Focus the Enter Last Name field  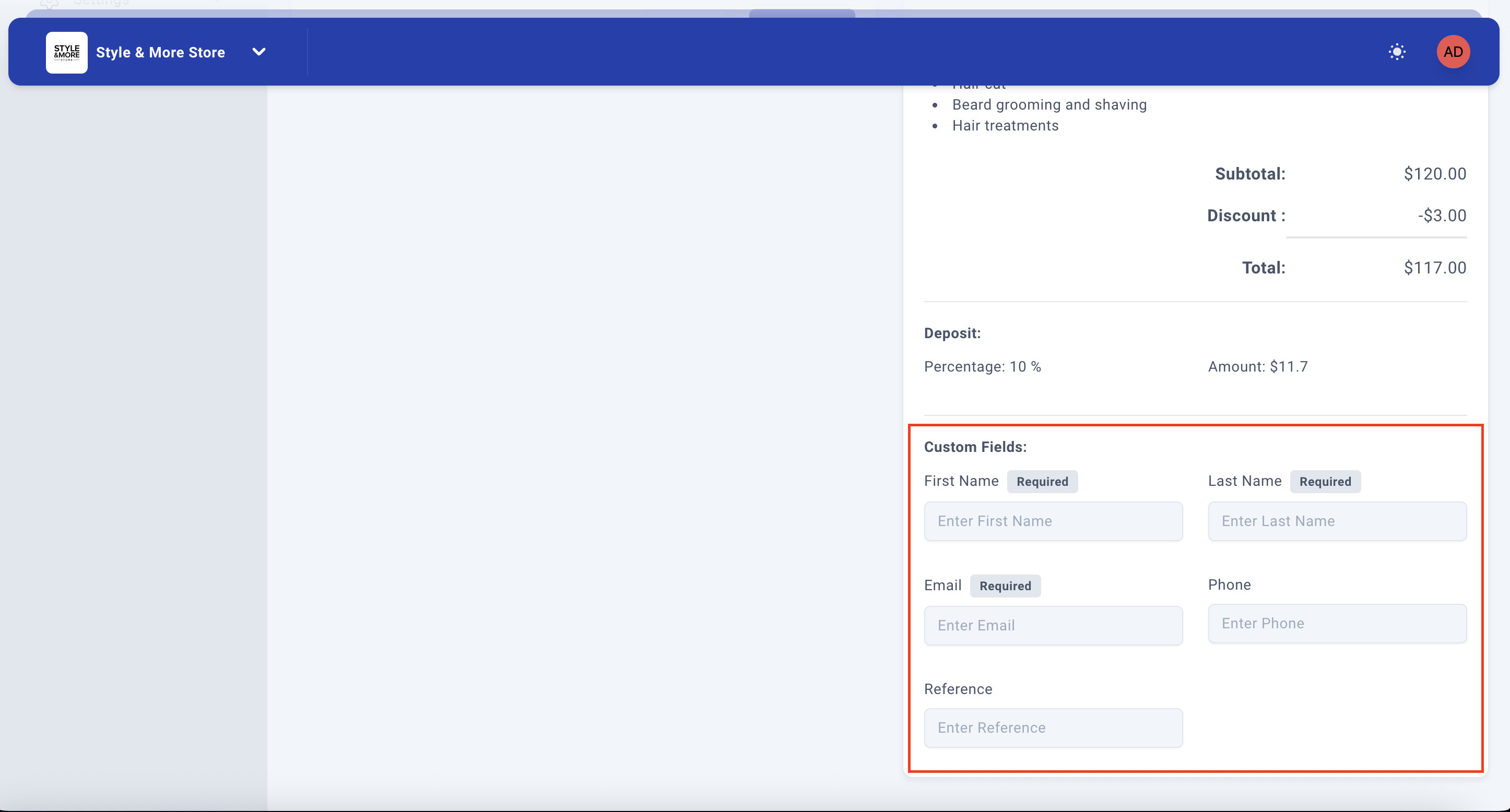click(x=1337, y=521)
